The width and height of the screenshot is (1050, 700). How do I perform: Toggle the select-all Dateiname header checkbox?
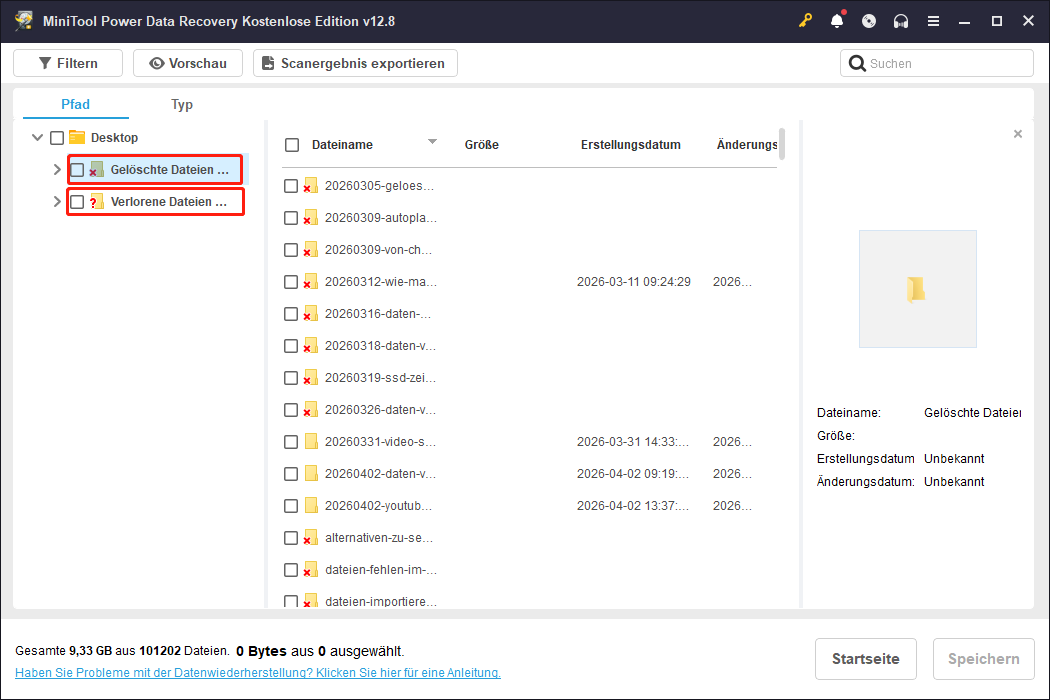pos(292,145)
